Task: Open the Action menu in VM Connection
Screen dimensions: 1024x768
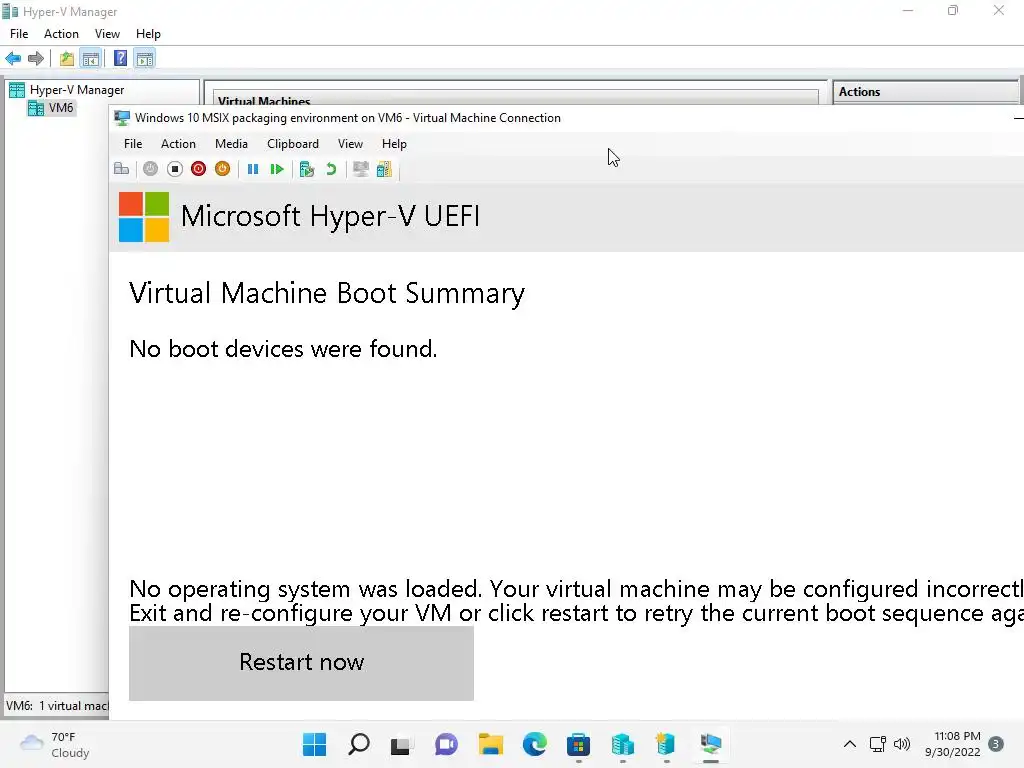Action: pos(178,144)
